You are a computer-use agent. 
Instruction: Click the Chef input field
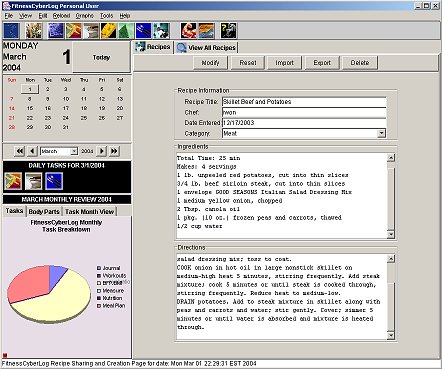pos(304,112)
